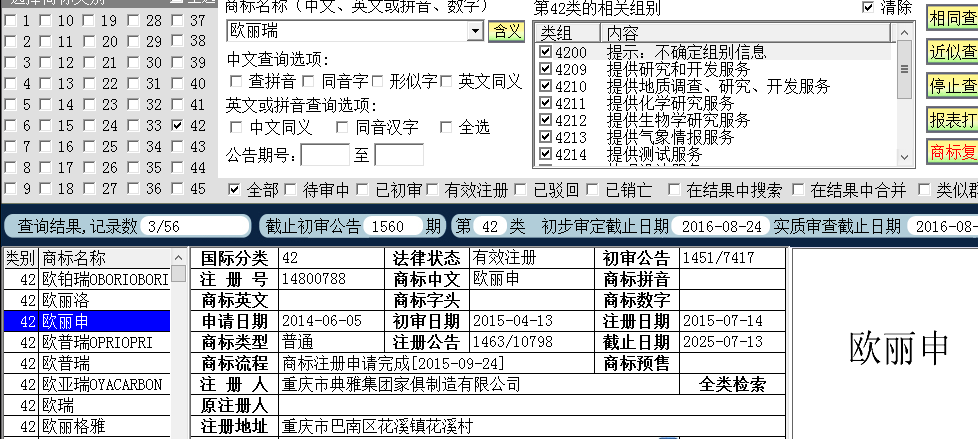
Task: Check 全选 under English options
Action: [445, 128]
